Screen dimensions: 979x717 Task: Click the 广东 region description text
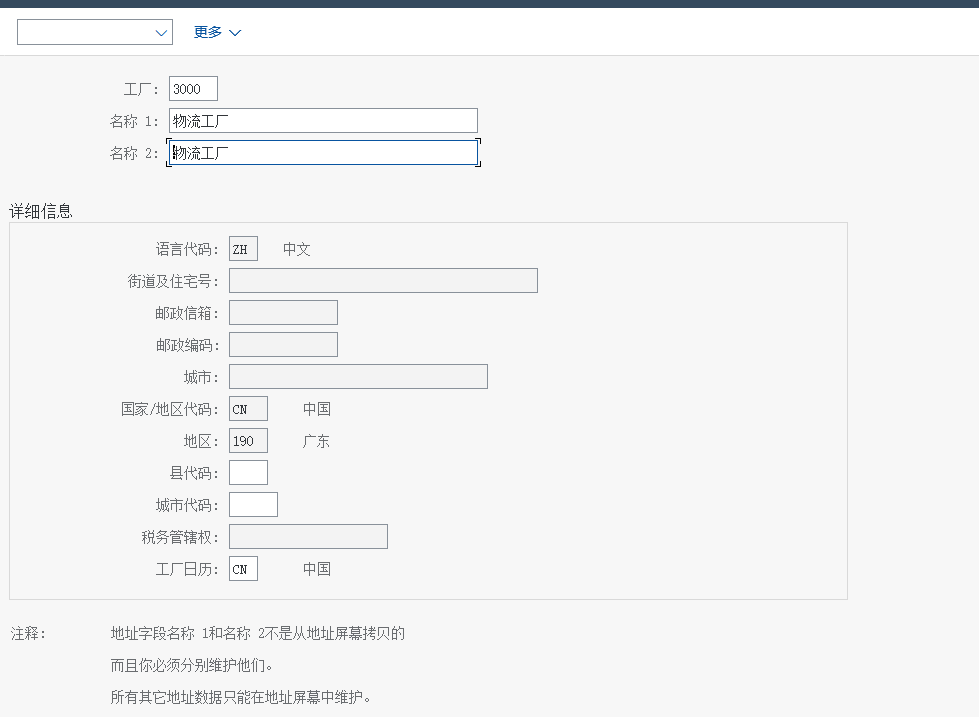pos(316,441)
